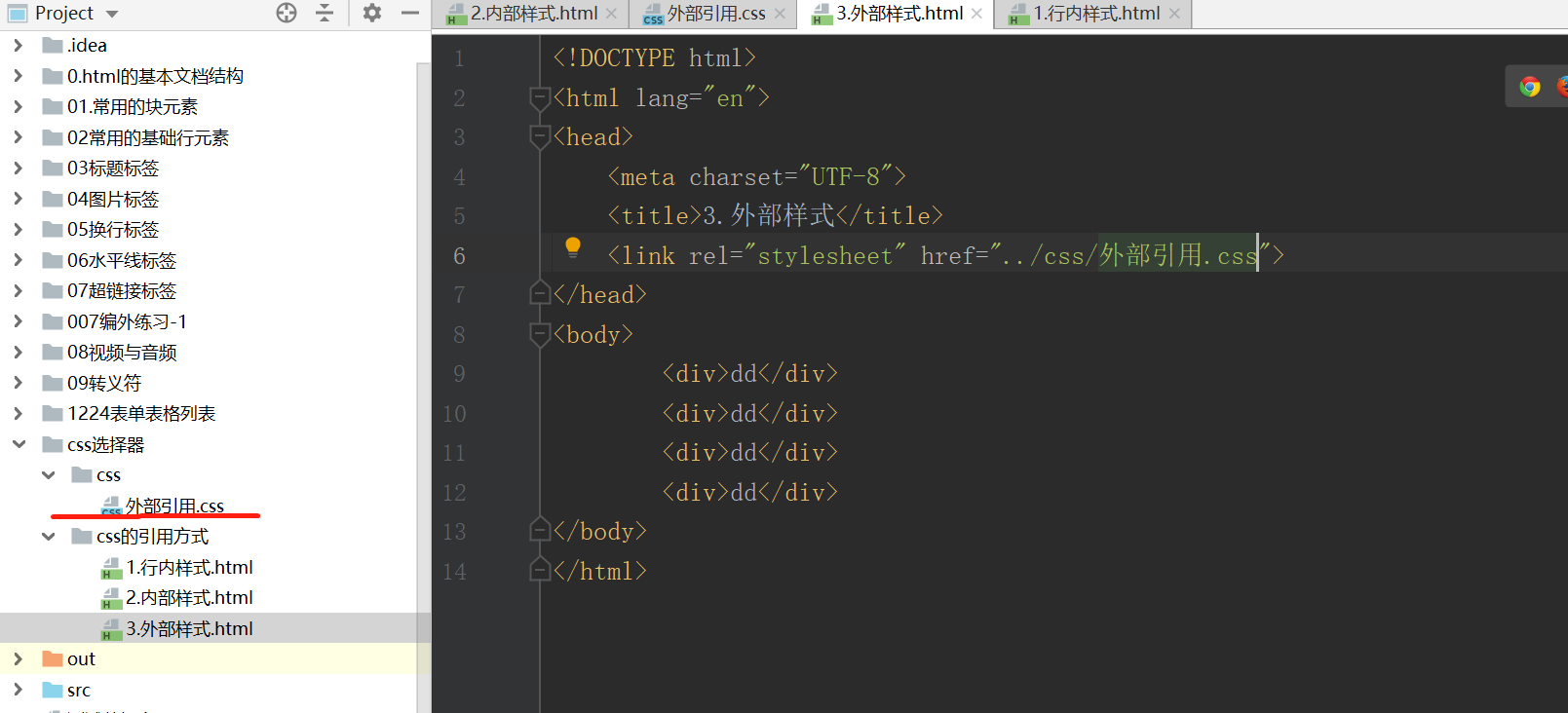The image size is (1568, 713).
Task: Select the src folder label
Action: (79, 690)
